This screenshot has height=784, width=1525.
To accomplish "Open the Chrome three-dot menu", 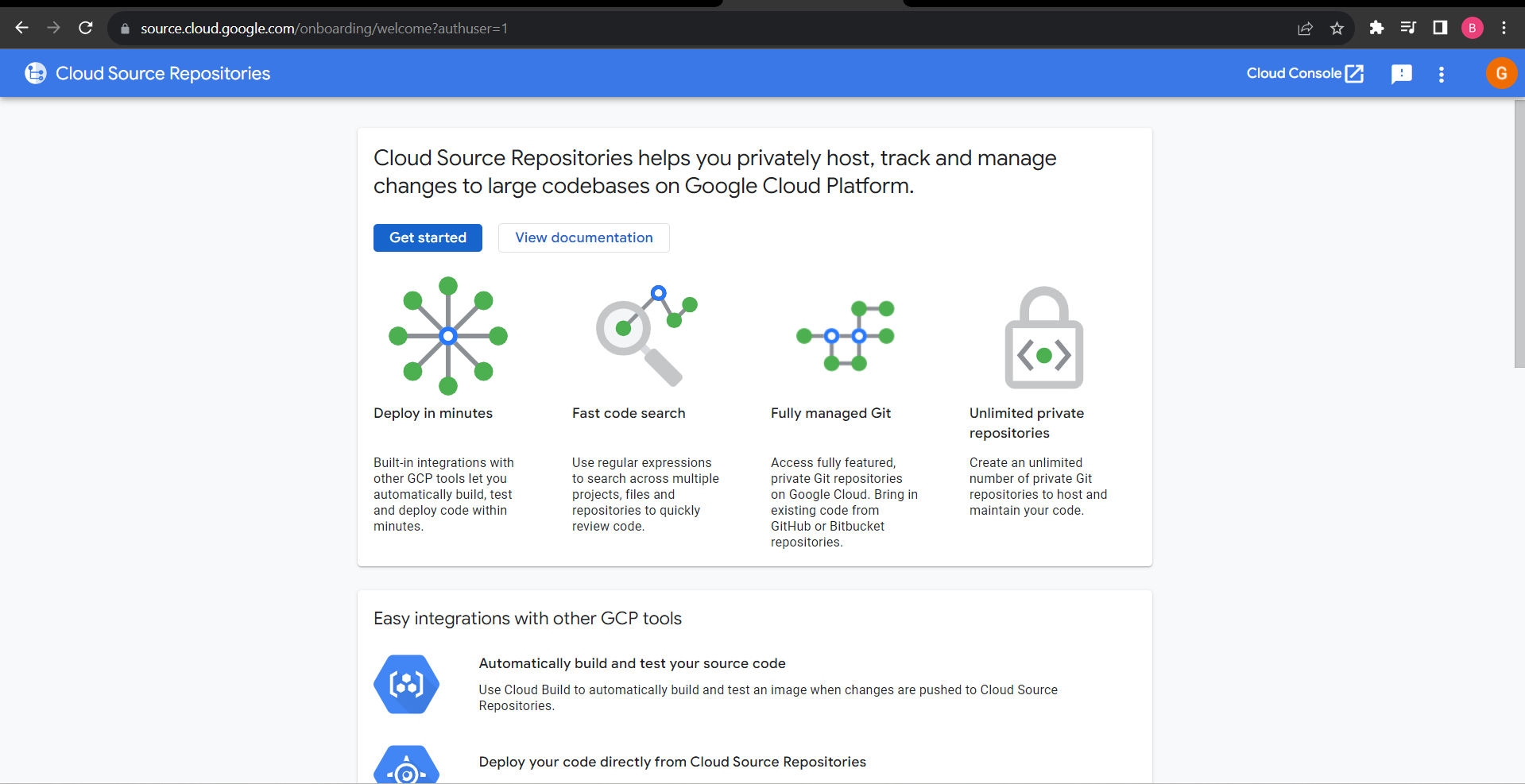I will 1504,28.
